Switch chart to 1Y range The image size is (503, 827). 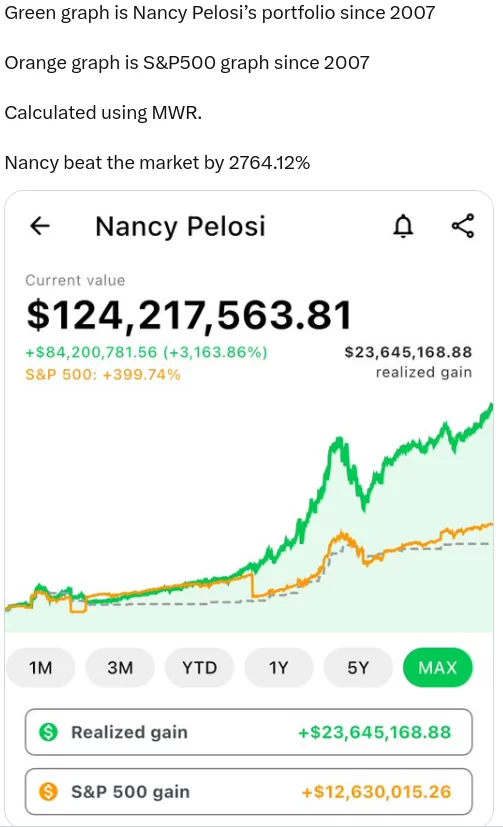(x=278, y=668)
